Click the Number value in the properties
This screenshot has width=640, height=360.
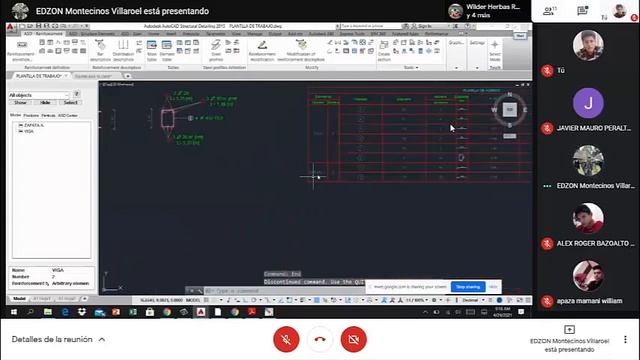[x=53, y=277]
